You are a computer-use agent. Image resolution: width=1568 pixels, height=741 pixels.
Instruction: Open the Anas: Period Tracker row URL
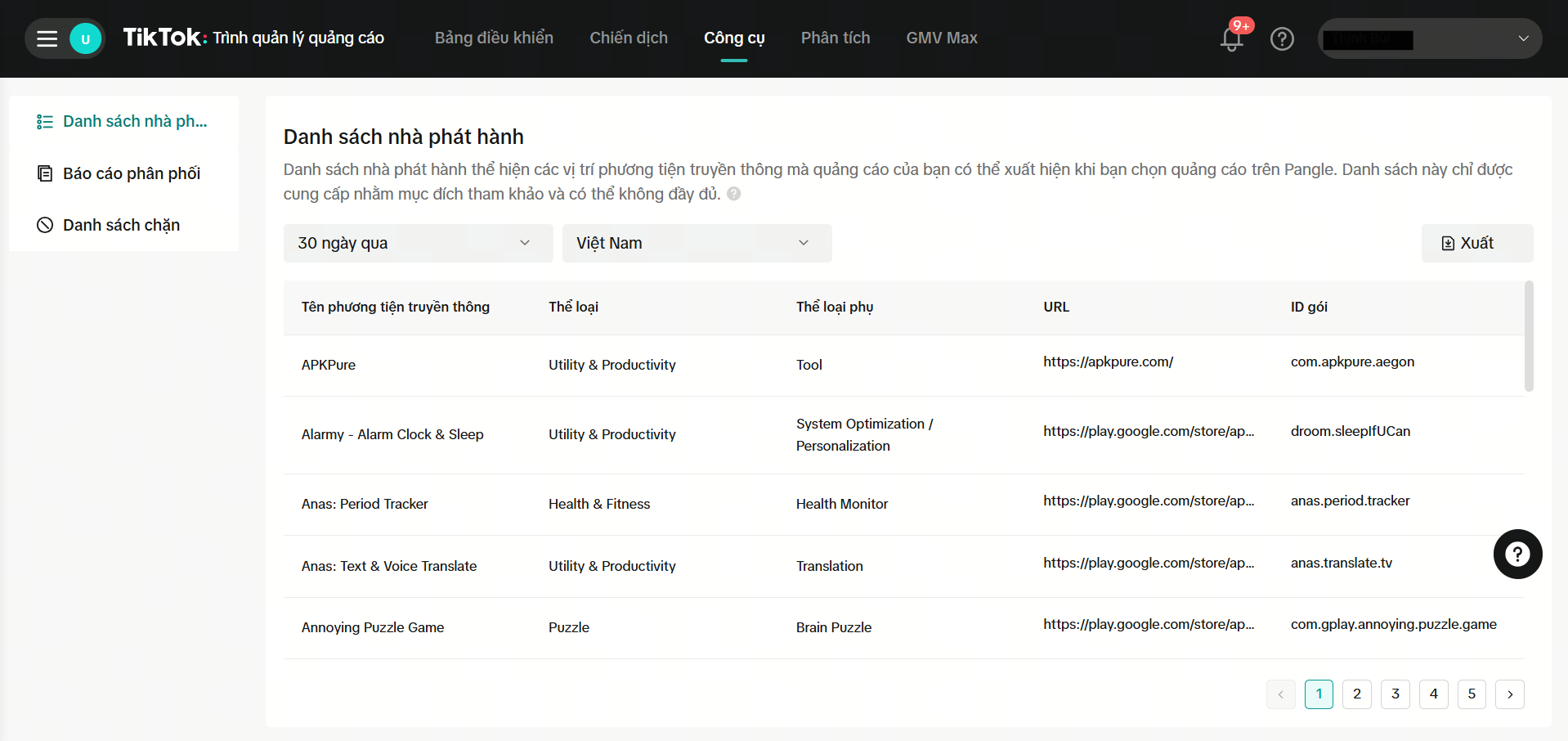(x=1149, y=501)
